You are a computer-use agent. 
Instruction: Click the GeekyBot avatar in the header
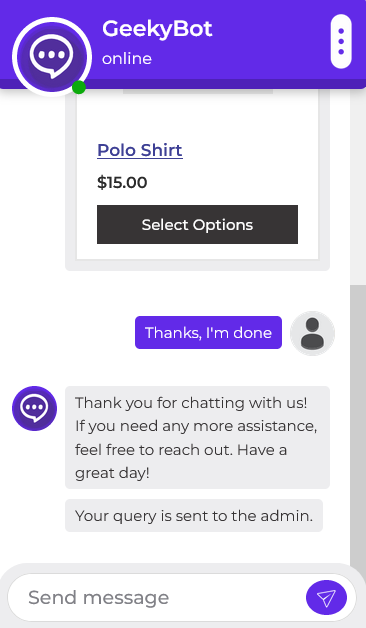tap(52, 56)
